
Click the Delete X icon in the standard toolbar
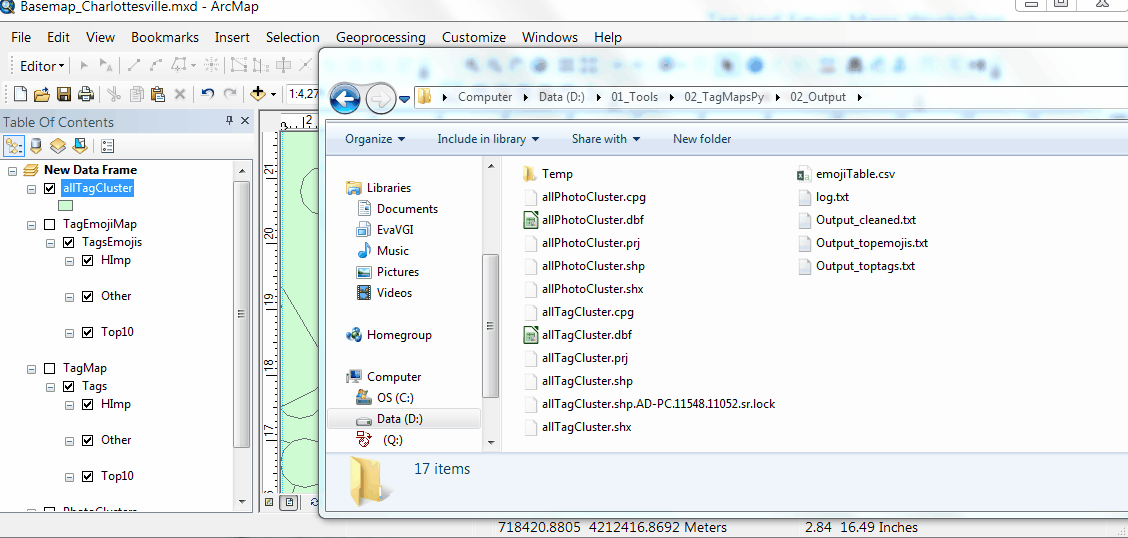click(x=181, y=94)
